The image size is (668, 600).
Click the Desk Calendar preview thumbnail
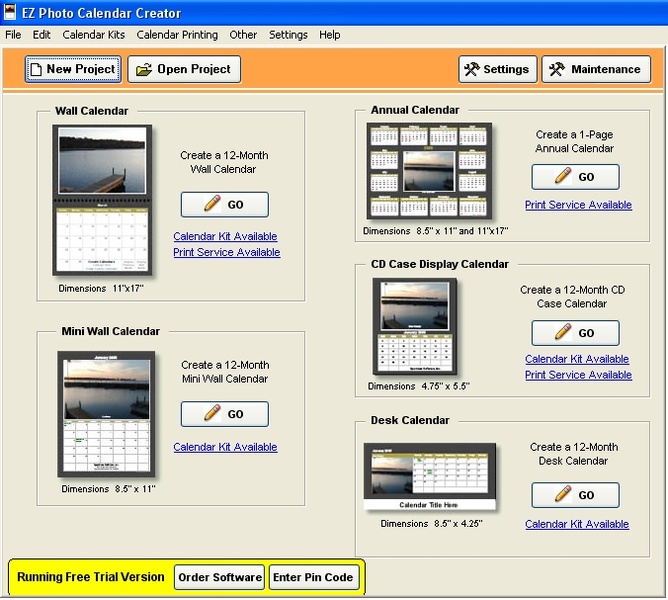430,476
